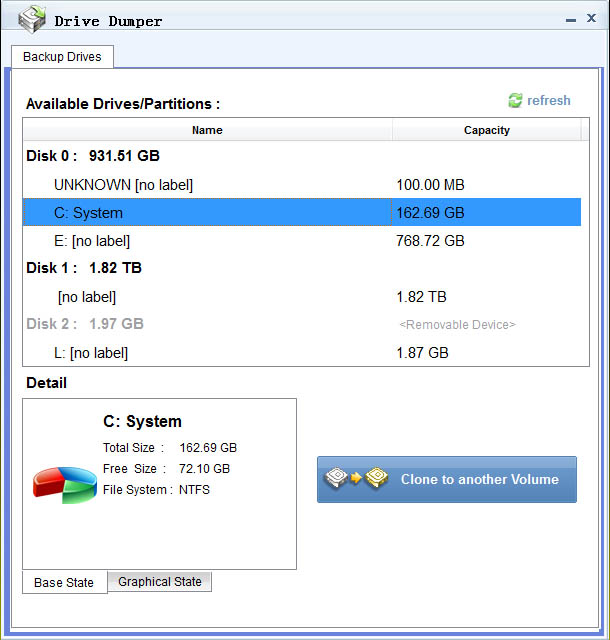Minimize the Drive Dumper window
The image size is (610, 640).
pos(570,19)
